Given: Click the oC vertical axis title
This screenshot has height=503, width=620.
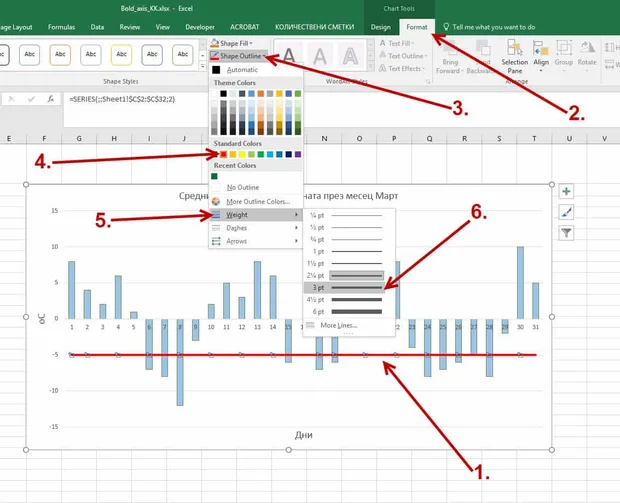Looking at the screenshot, I should tap(42, 318).
